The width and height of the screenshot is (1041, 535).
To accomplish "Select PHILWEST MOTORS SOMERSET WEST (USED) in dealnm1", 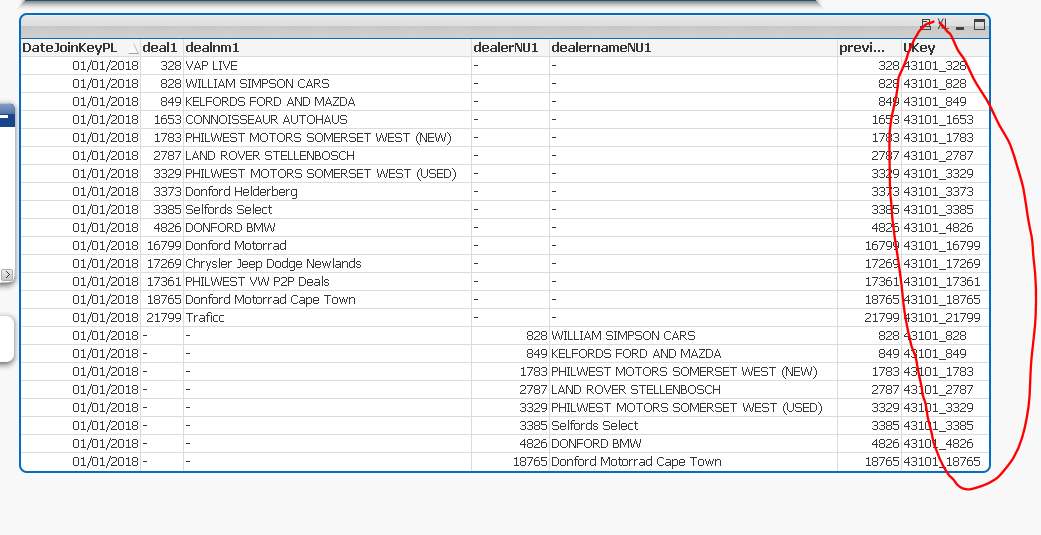I will [x=321, y=173].
